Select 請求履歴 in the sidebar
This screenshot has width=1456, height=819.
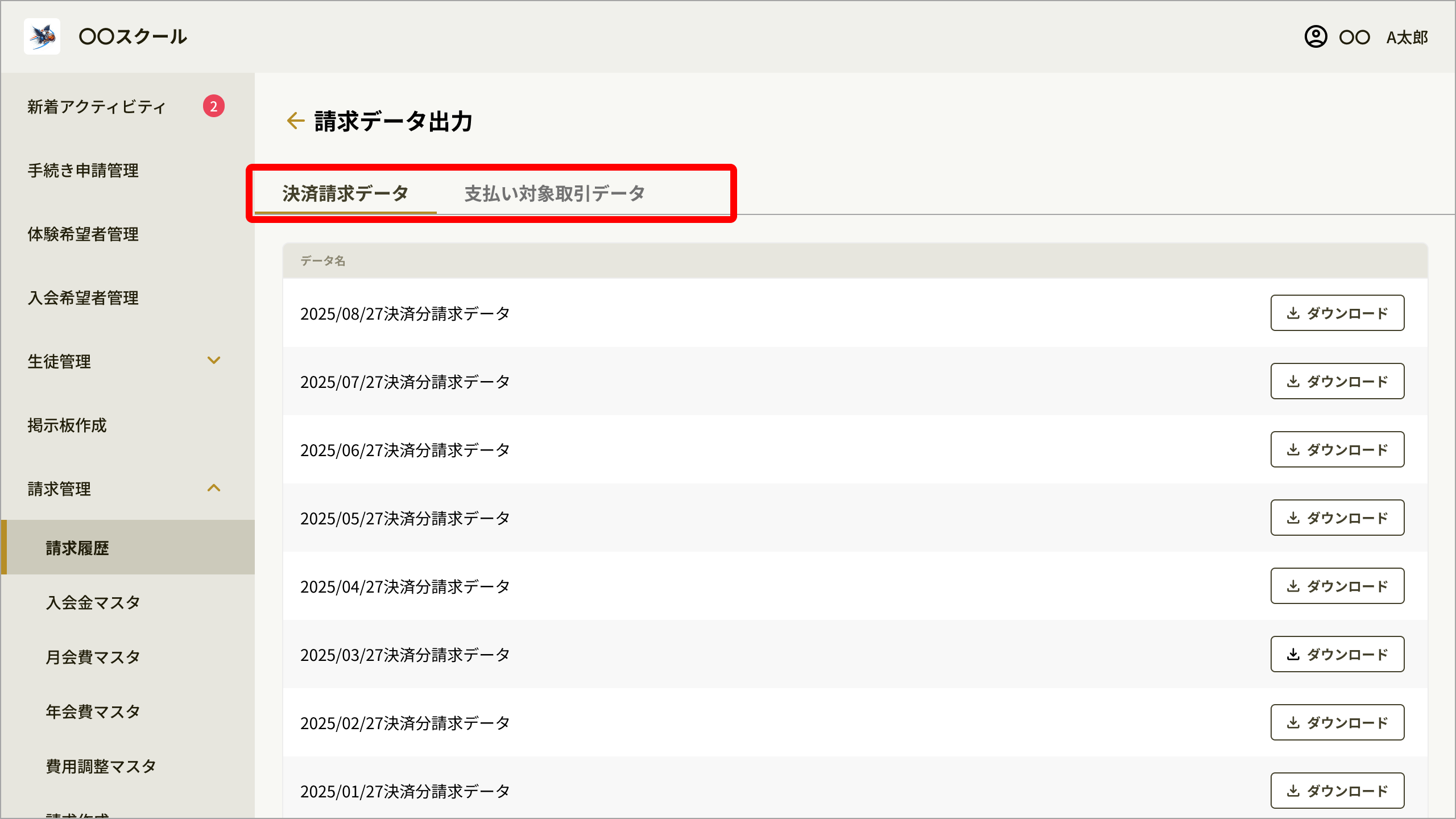click(127, 547)
